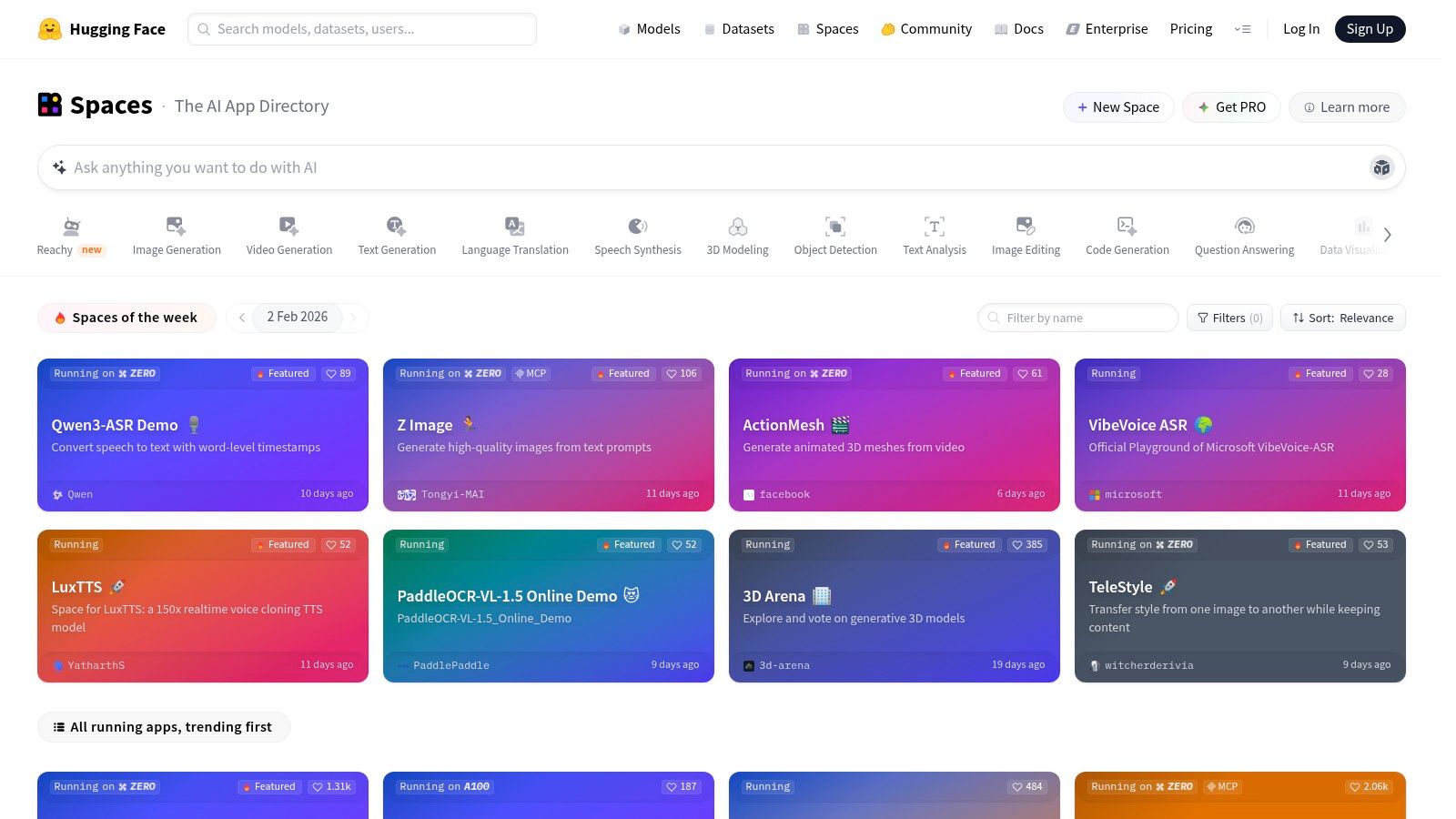The image size is (1456, 819).
Task: Open the Speech Synthesis category icon
Action: point(637,227)
